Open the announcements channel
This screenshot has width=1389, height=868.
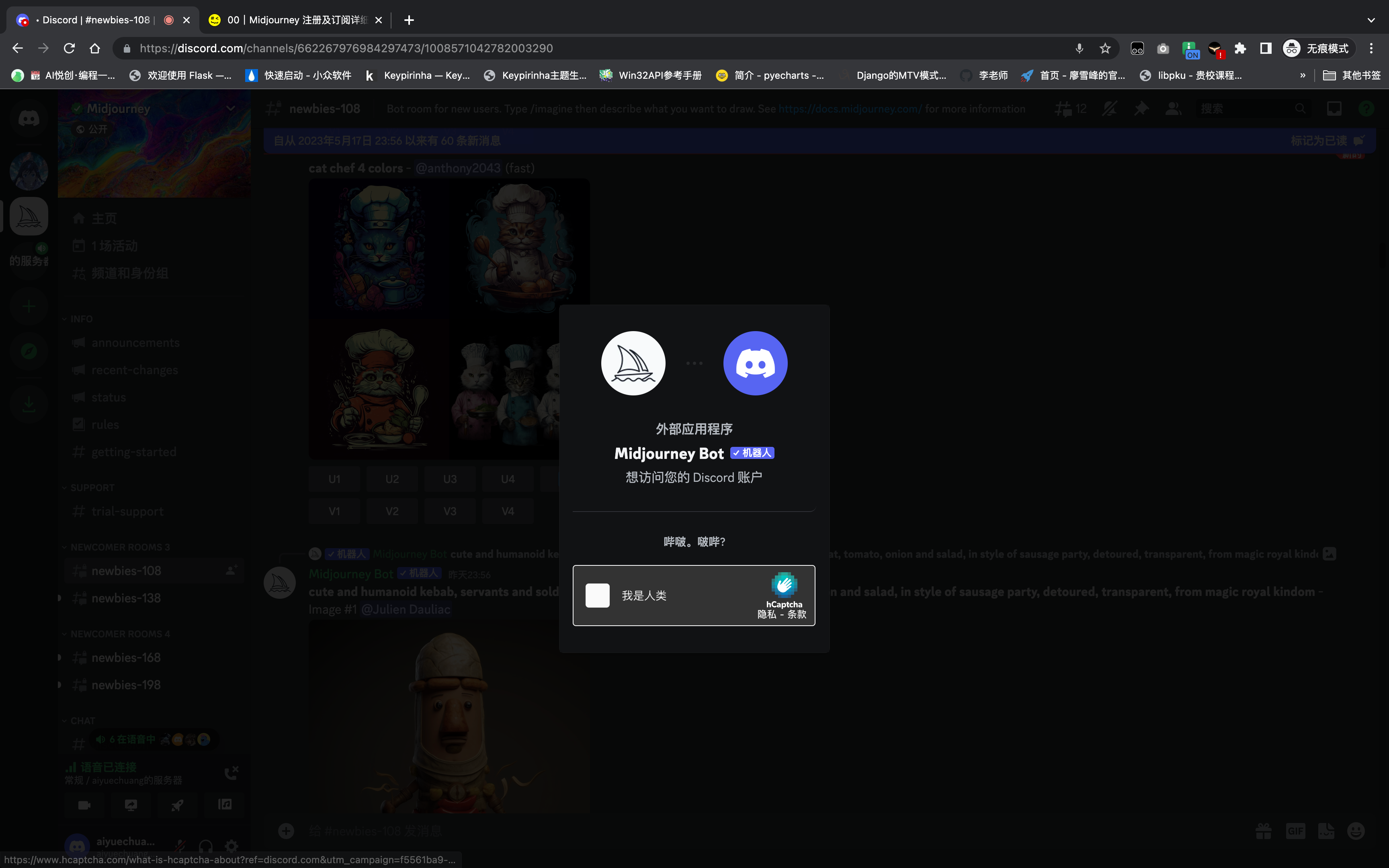[154, 343]
